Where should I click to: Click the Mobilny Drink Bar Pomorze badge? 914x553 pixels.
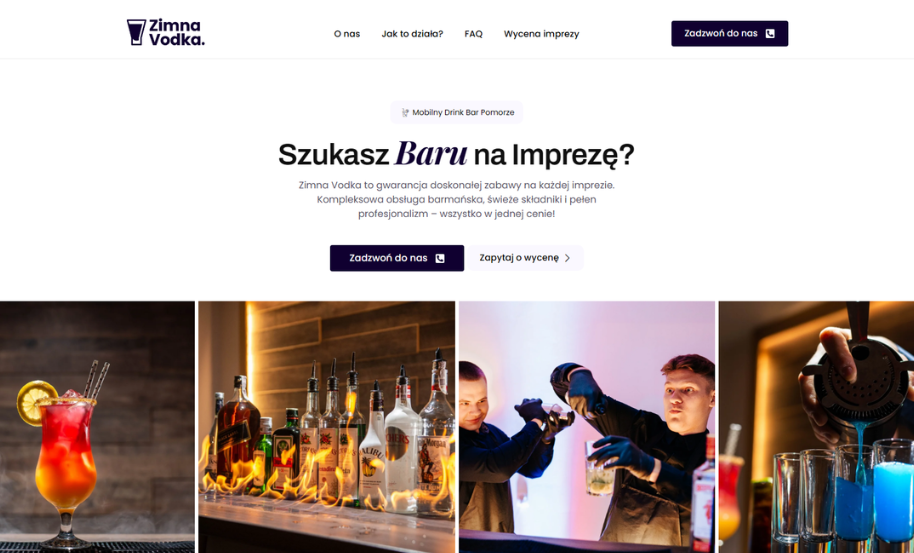[x=456, y=112]
